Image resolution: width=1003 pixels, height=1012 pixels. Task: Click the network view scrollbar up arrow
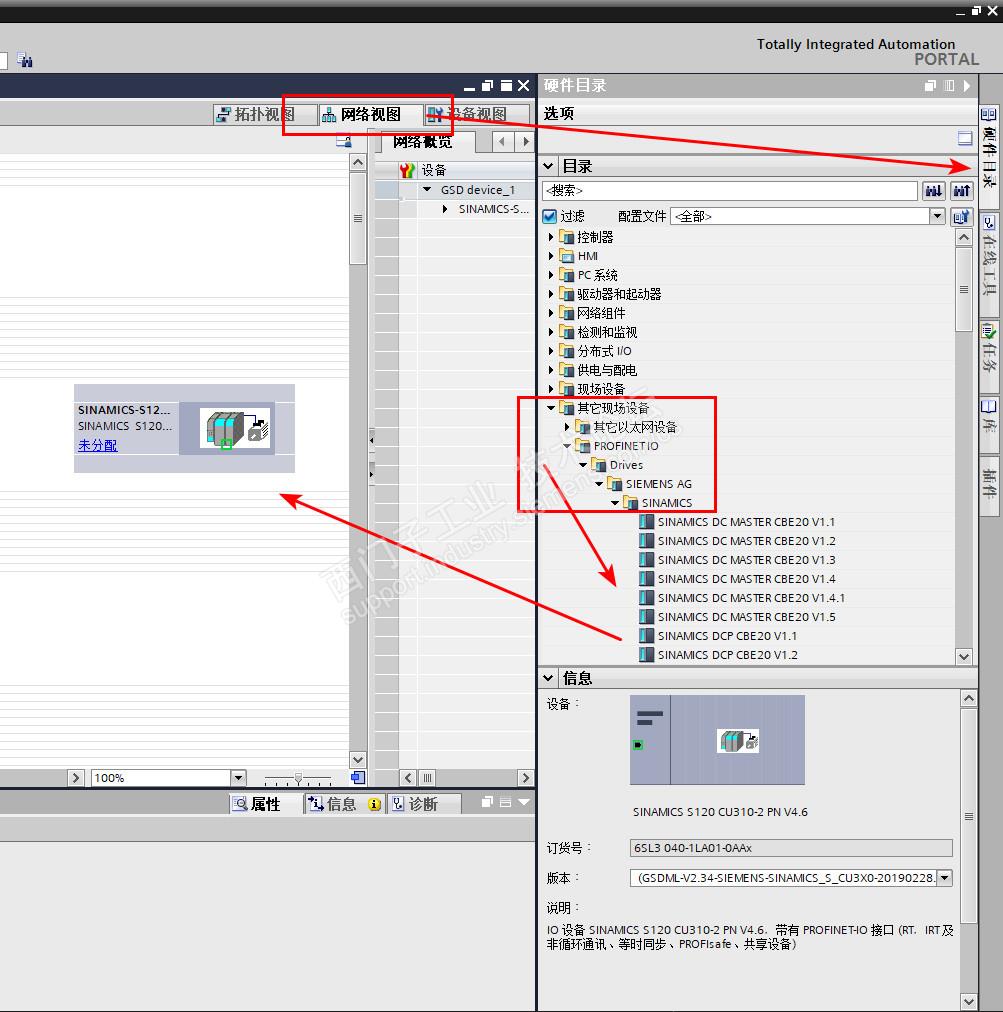pos(358,162)
